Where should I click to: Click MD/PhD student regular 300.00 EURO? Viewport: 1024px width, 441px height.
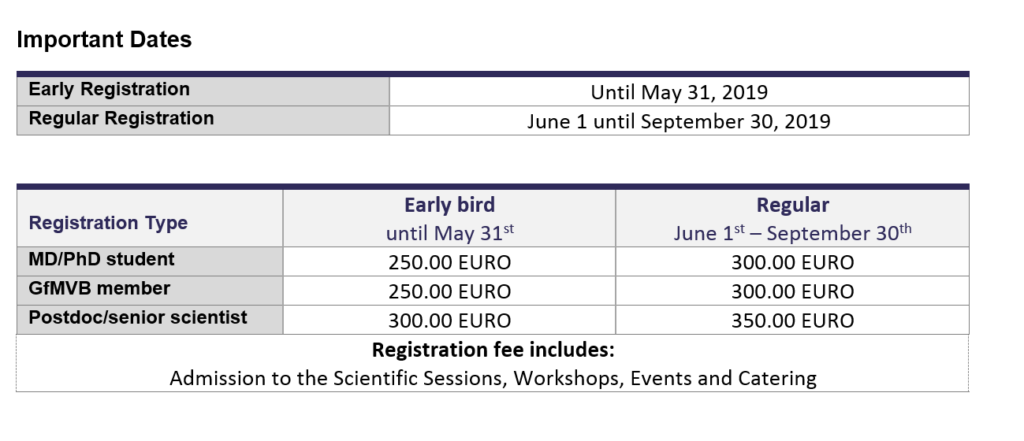[x=792, y=262]
